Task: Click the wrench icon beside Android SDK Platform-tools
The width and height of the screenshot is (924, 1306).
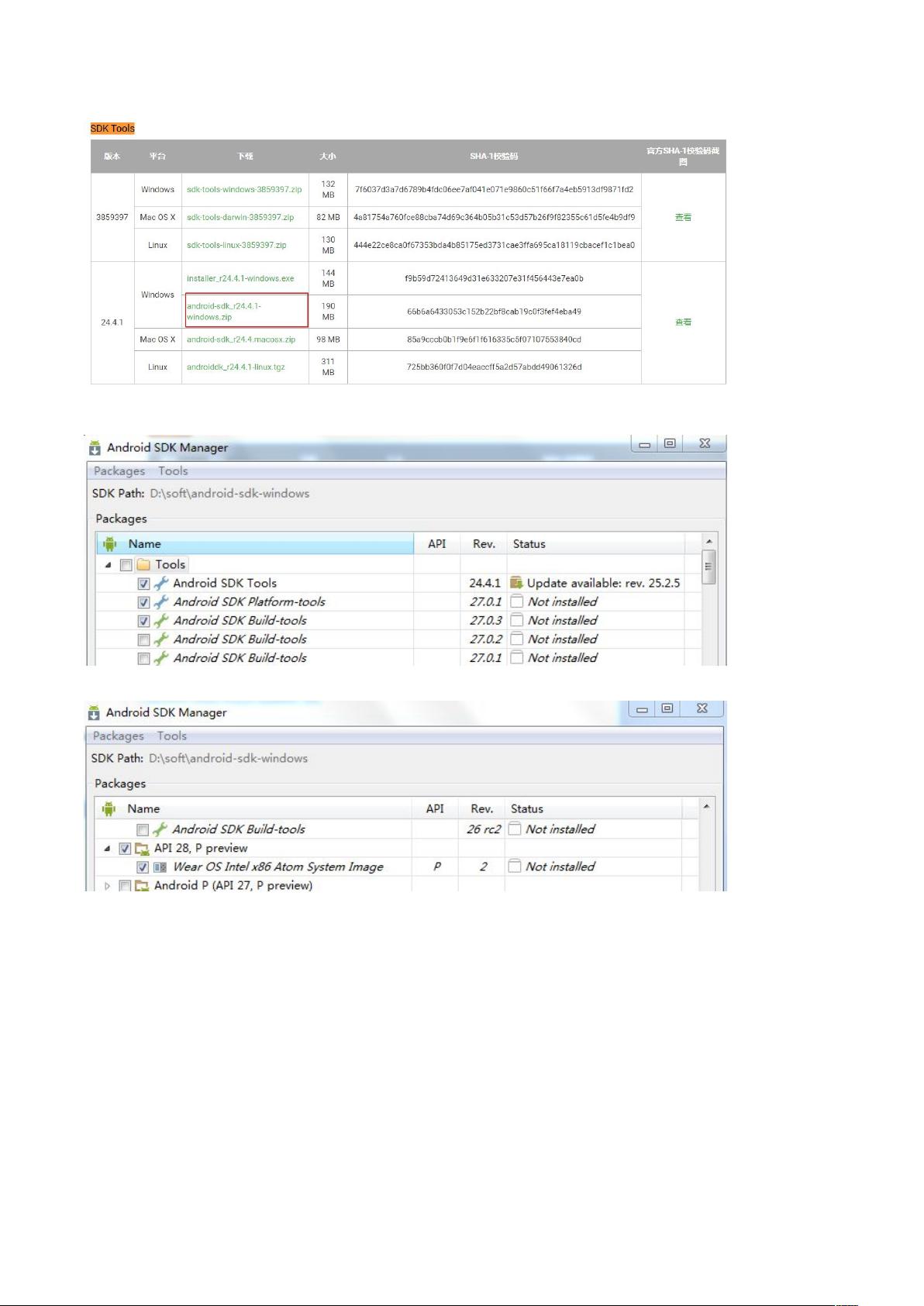Action: click(161, 602)
